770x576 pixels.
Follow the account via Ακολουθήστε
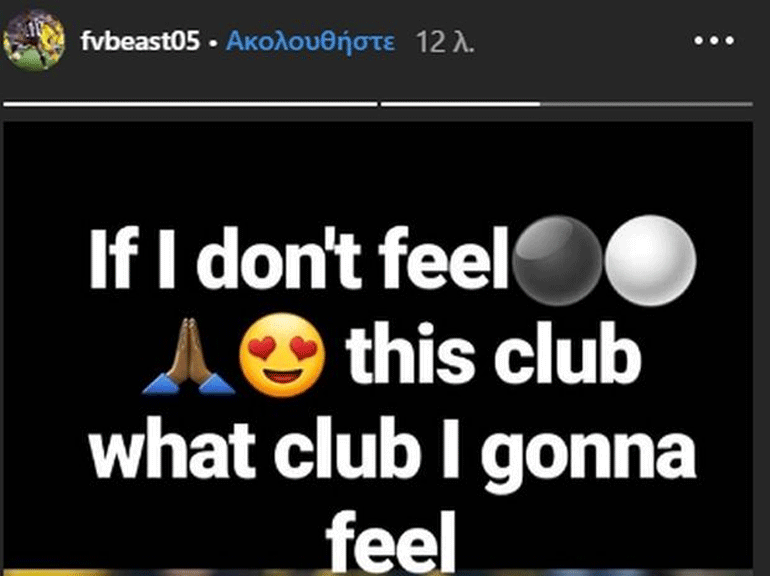[310, 41]
